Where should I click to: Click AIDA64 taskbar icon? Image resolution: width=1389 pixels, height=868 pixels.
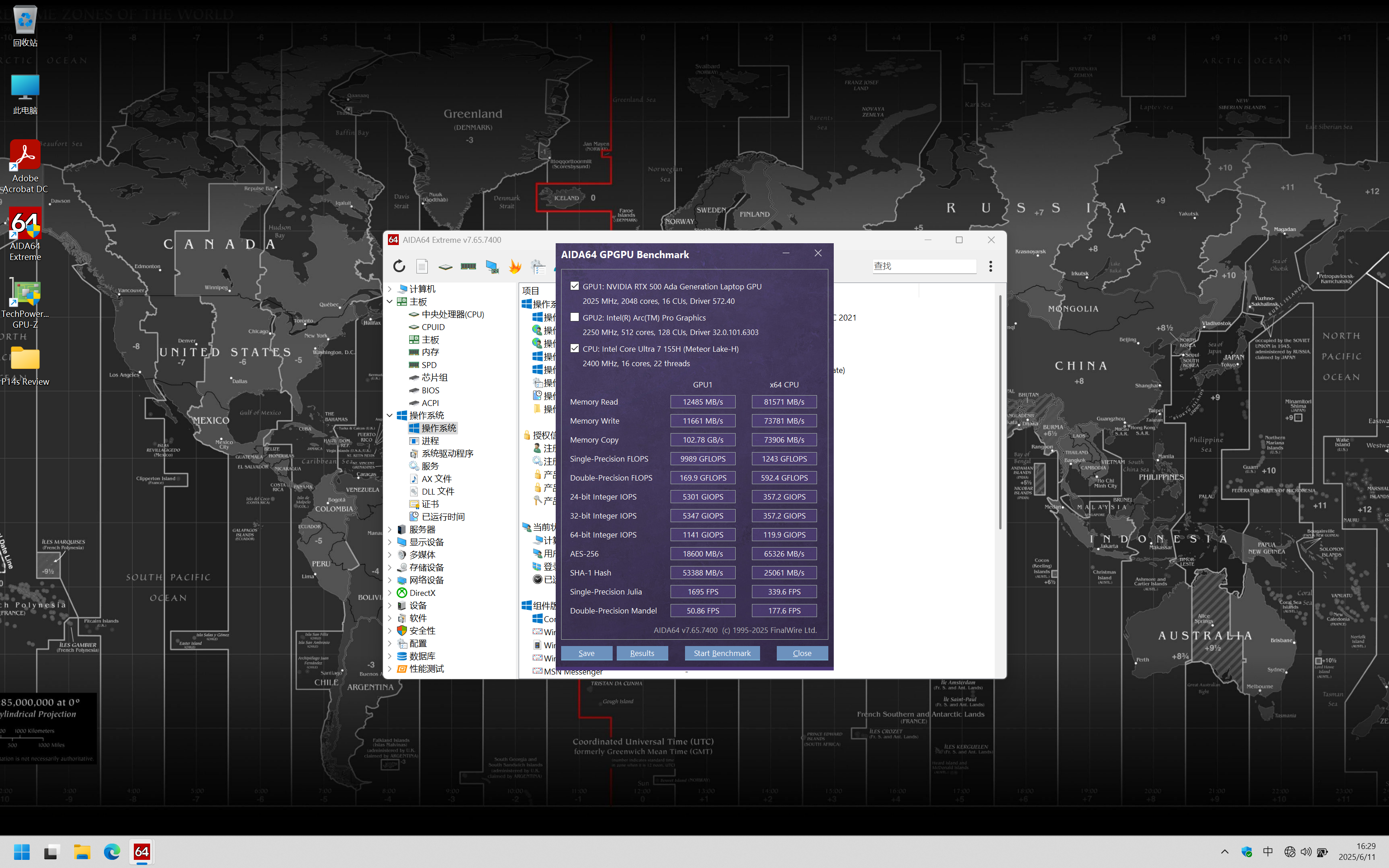[x=142, y=852]
